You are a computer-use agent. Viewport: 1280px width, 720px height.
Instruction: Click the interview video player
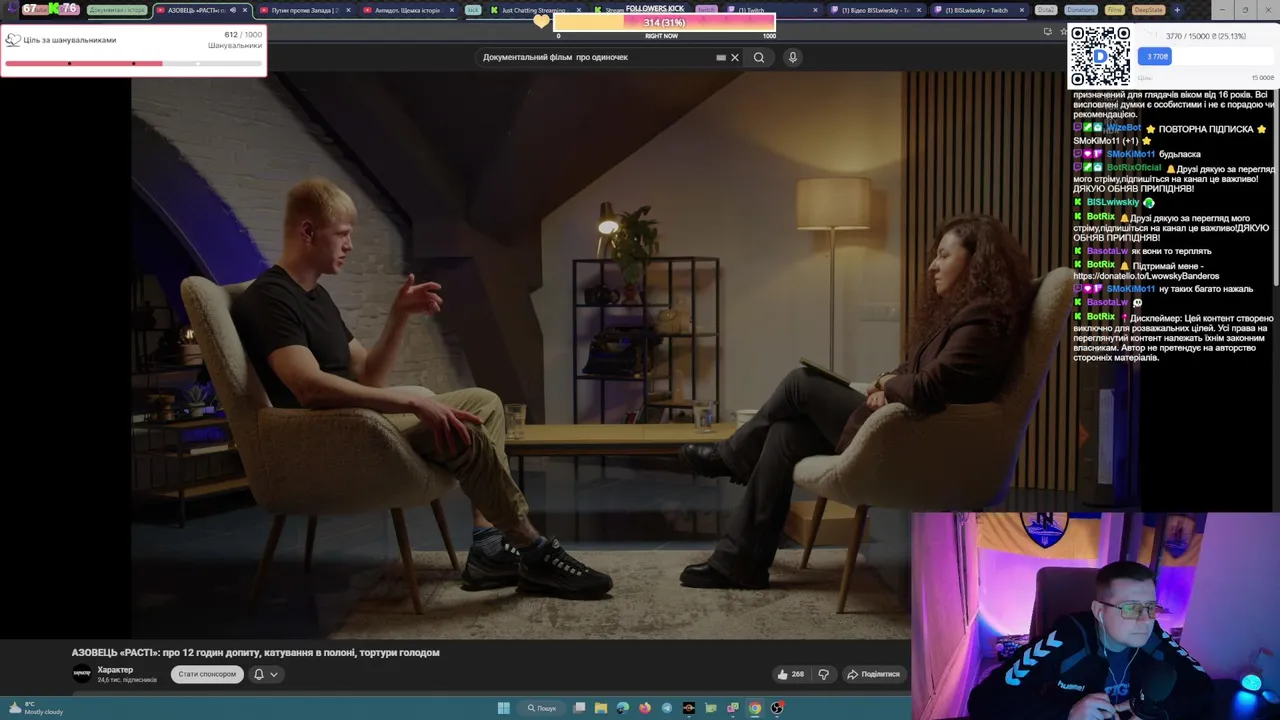521,355
